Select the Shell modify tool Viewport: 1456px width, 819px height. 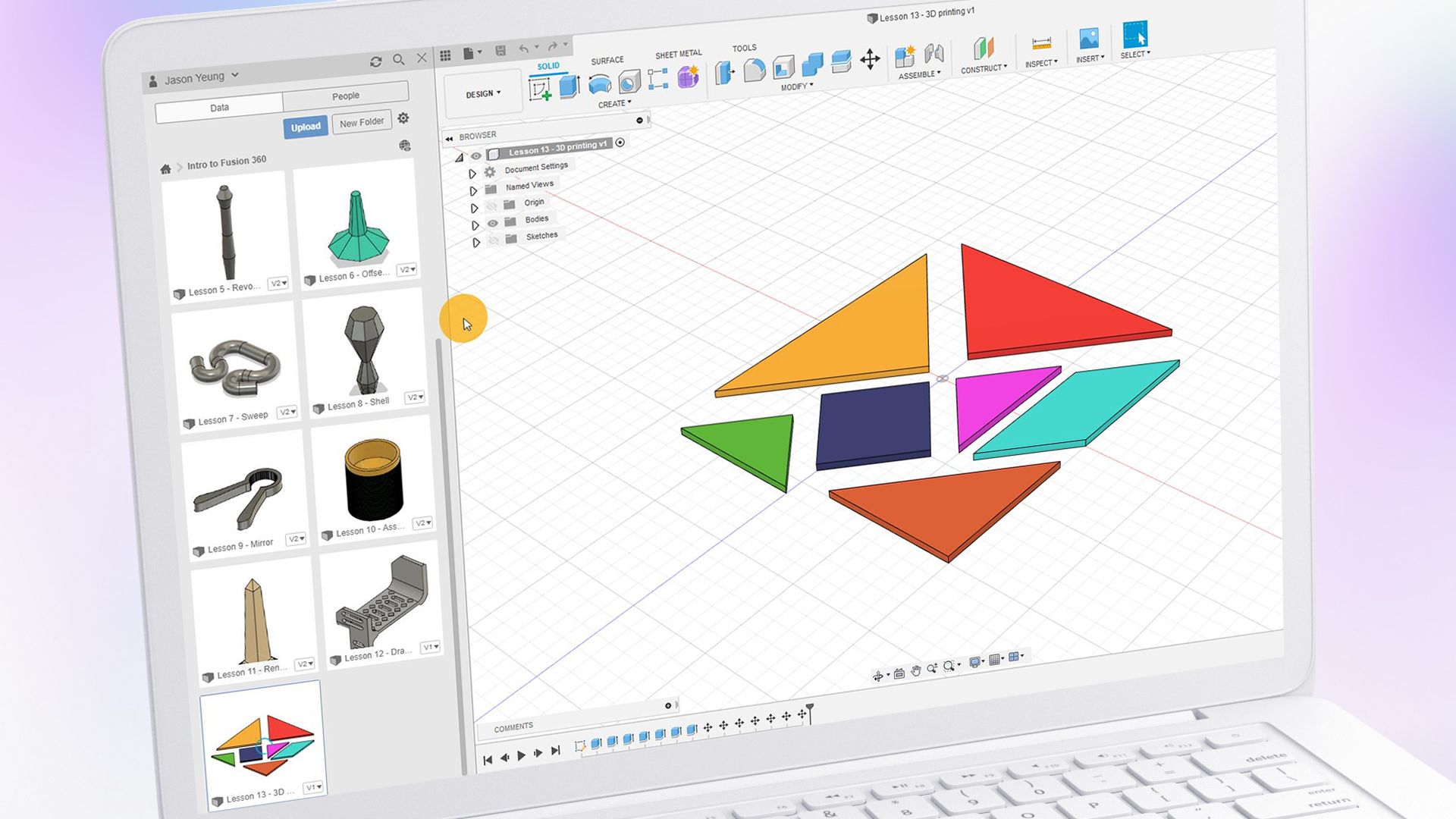pyautogui.click(x=783, y=67)
